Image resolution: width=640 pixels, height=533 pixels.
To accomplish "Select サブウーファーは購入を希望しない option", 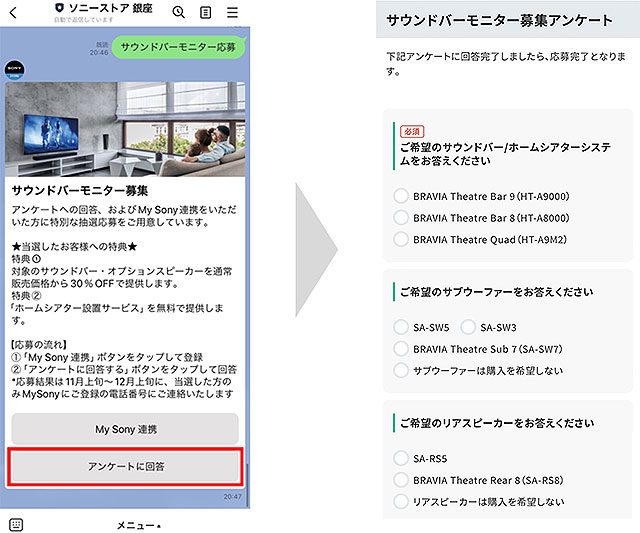I will [401, 371].
